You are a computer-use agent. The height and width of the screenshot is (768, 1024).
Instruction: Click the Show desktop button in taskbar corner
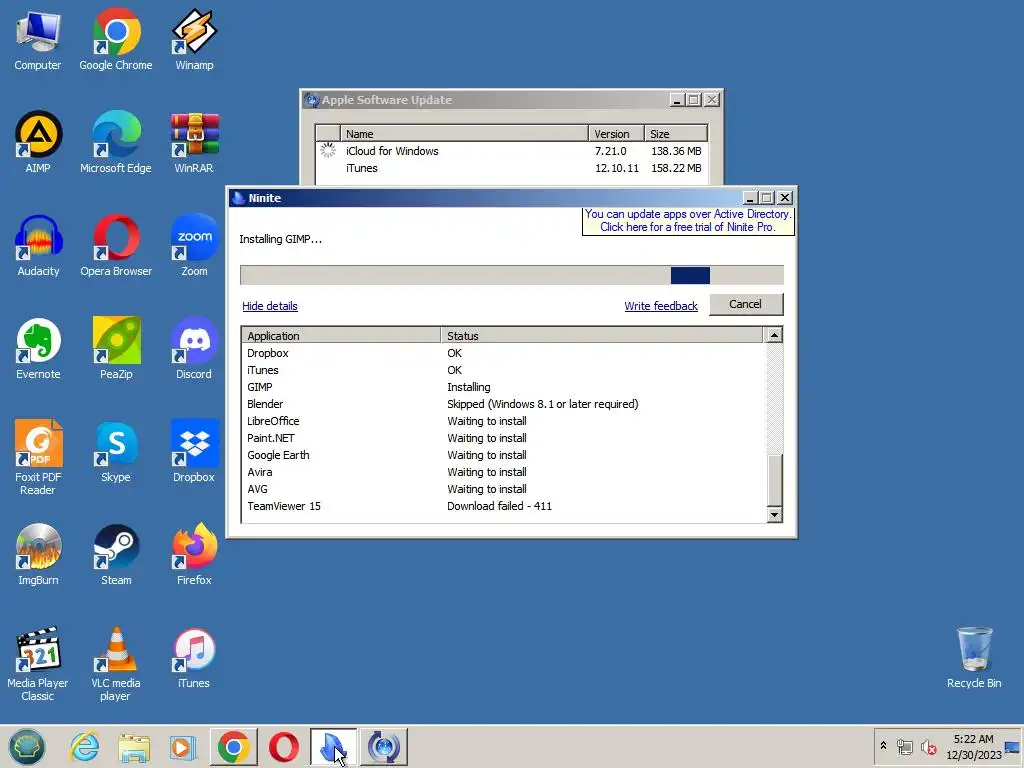point(1013,746)
